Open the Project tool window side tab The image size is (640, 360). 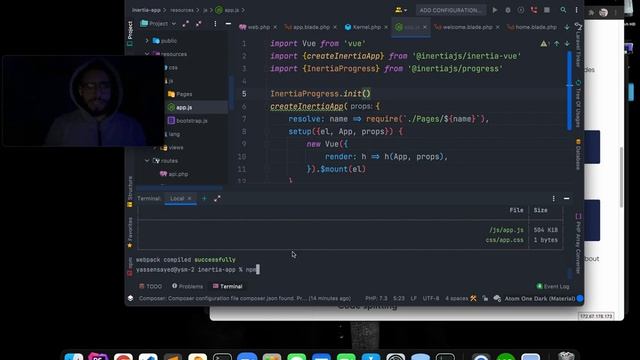click(x=130, y=33)
